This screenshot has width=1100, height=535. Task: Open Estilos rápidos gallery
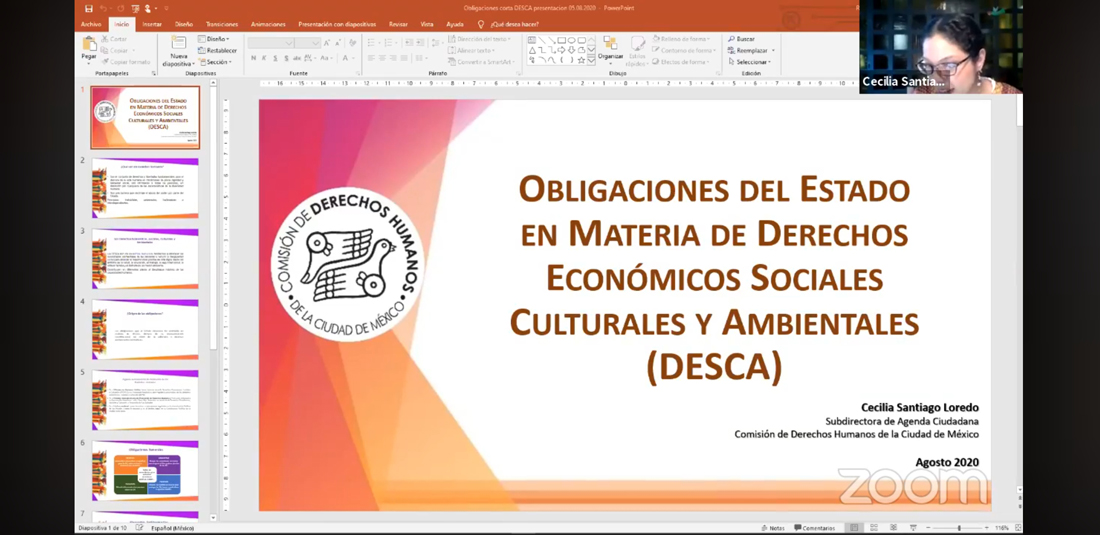point(637,50)
